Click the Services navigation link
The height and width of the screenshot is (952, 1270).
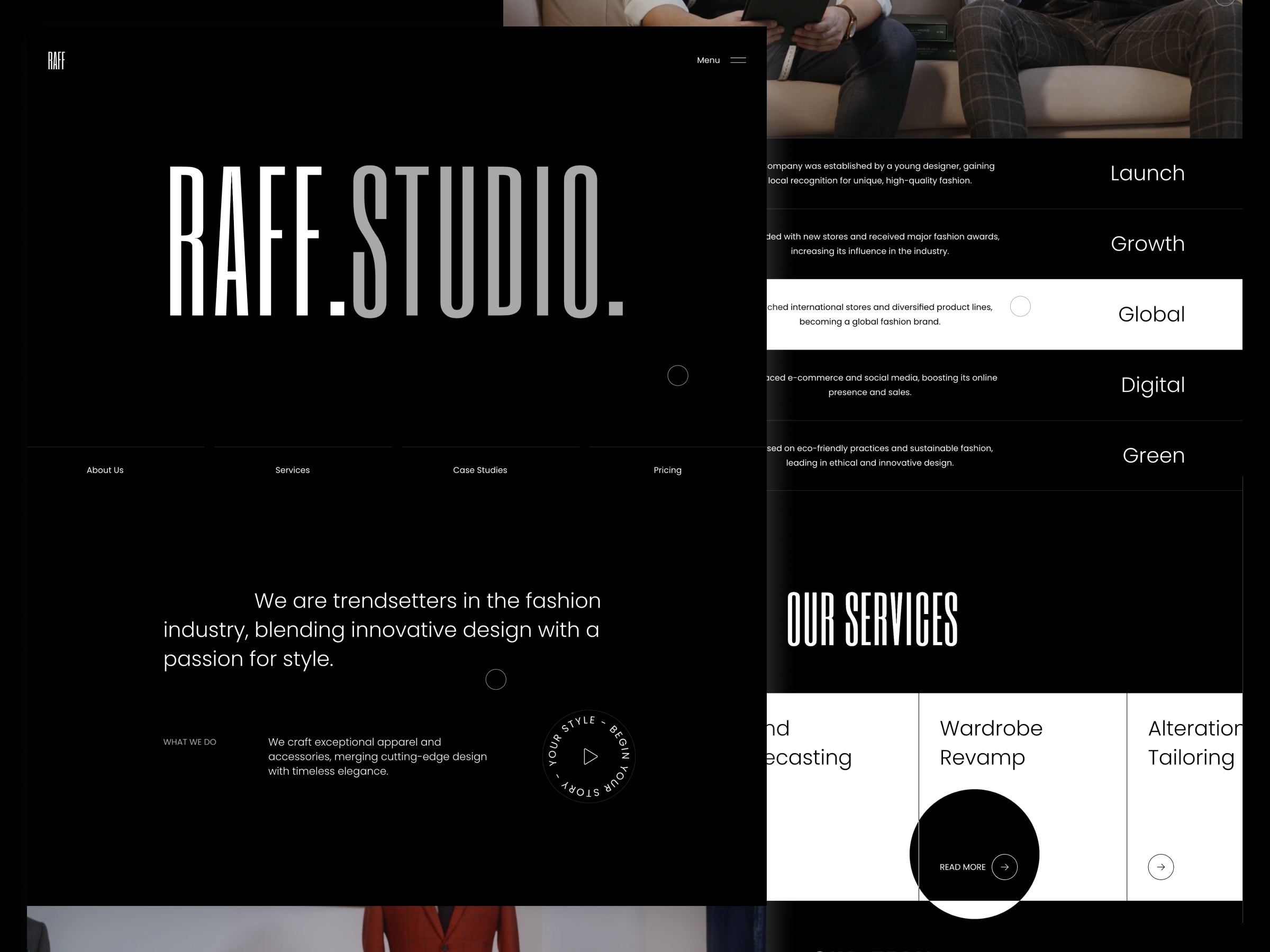291,470
